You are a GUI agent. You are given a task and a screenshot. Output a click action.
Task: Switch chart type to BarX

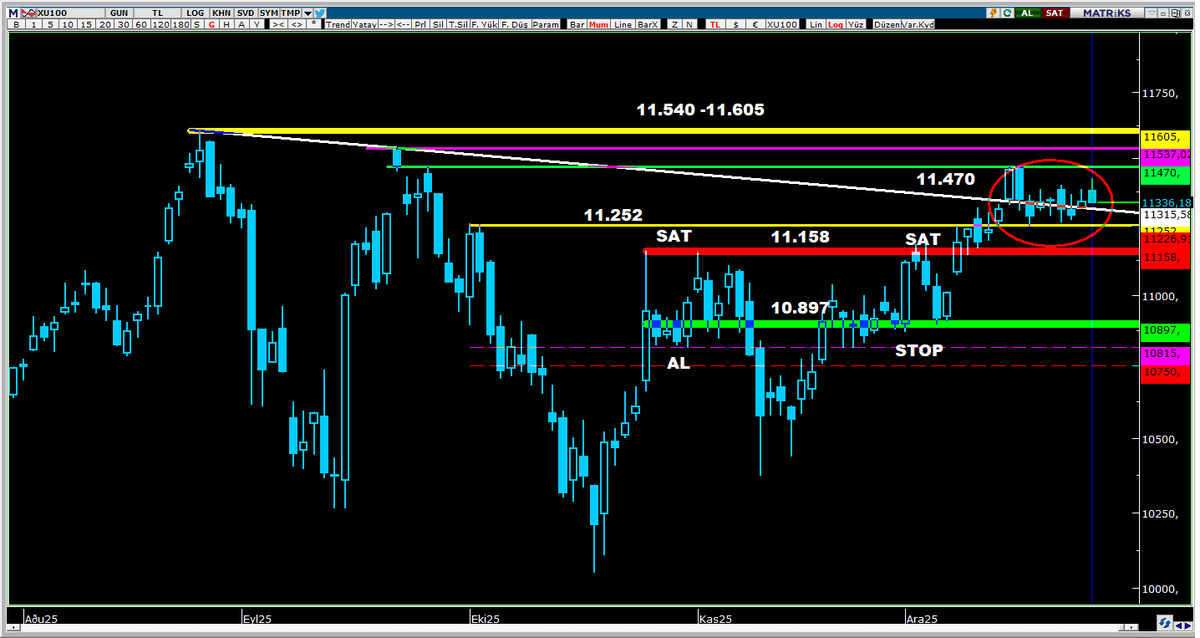(647, 24)
